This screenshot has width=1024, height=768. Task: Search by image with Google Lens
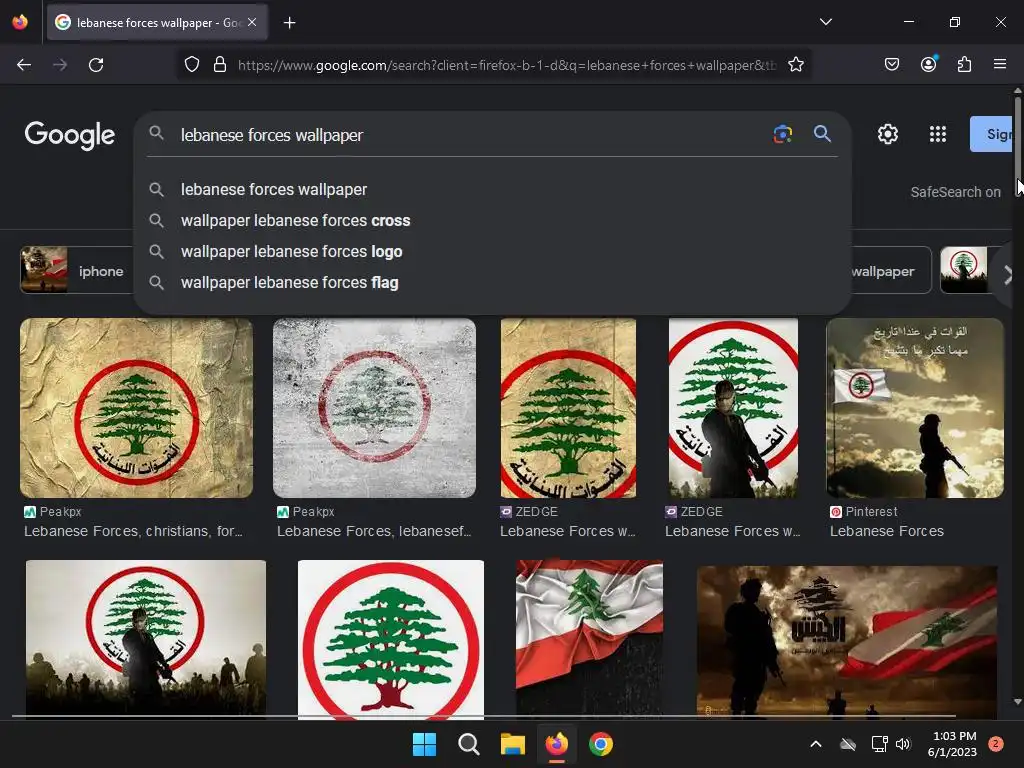click(x=782, y=134)
